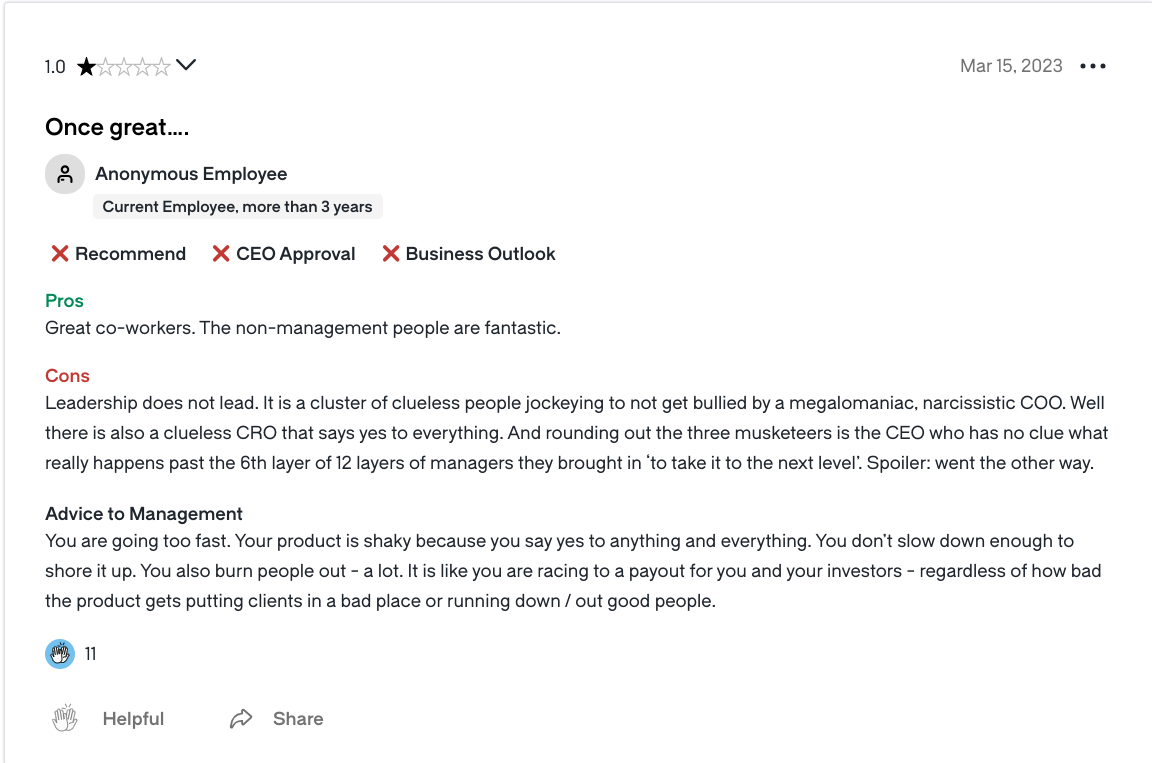Click the Share arrow icon

coord(241,718)
